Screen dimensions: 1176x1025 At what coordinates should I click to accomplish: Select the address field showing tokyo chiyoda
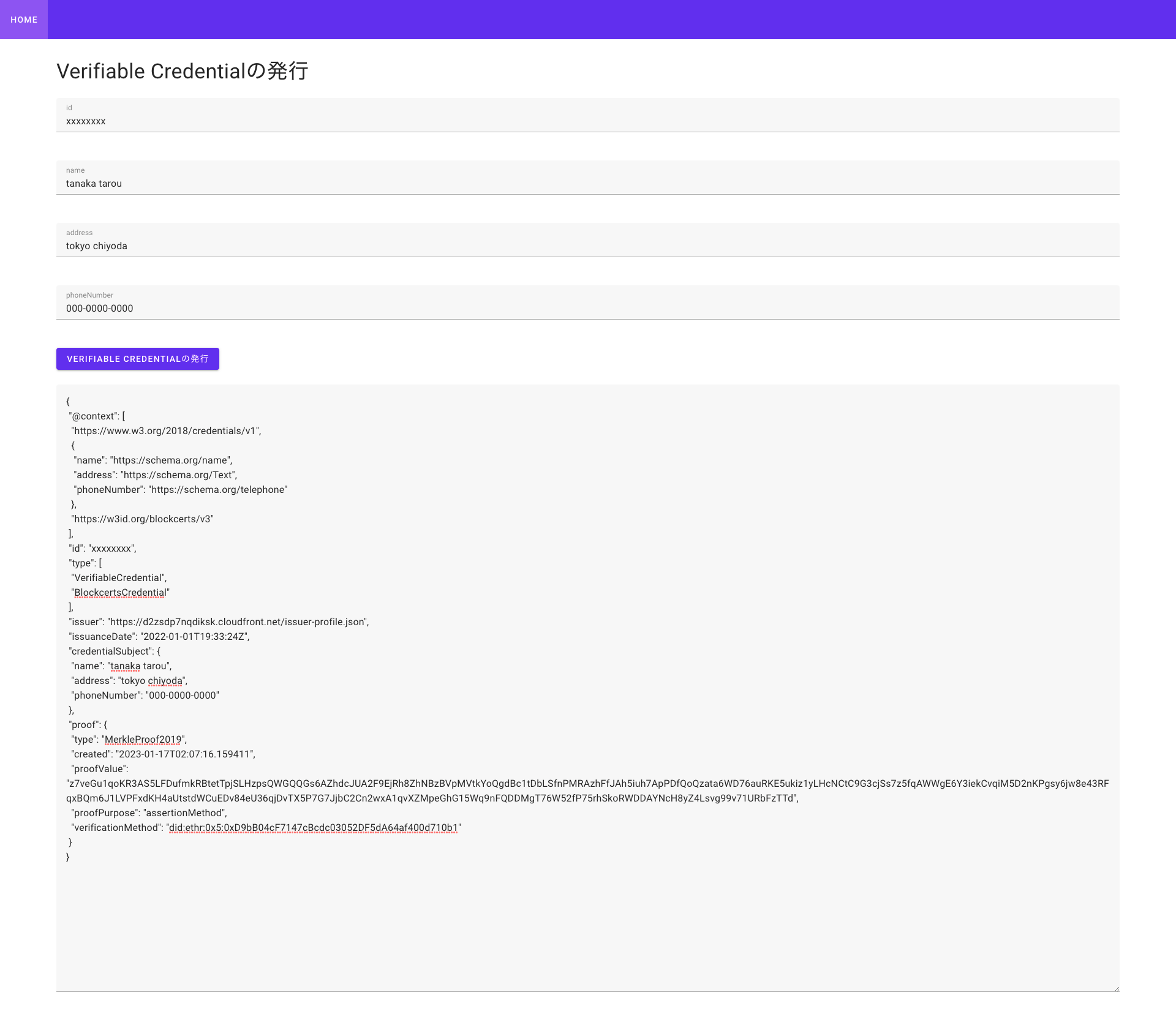587,246
